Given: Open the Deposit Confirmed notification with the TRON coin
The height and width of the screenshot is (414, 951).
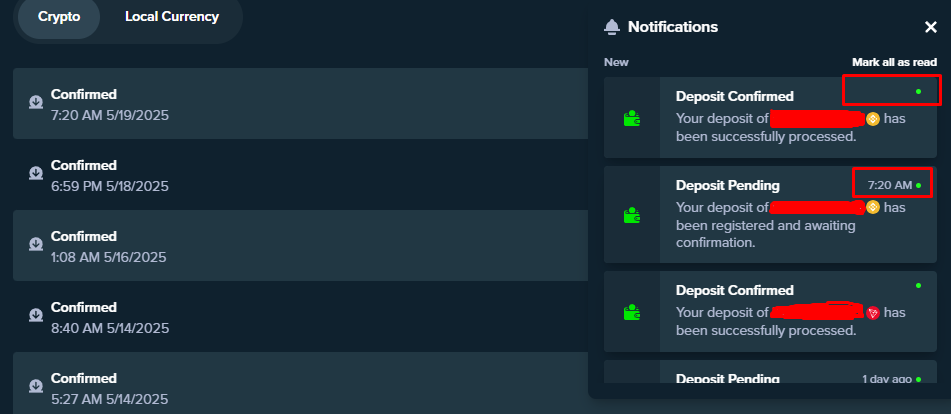Looking at the screenshot, I should pyautogui.click(x=770, y=312).
